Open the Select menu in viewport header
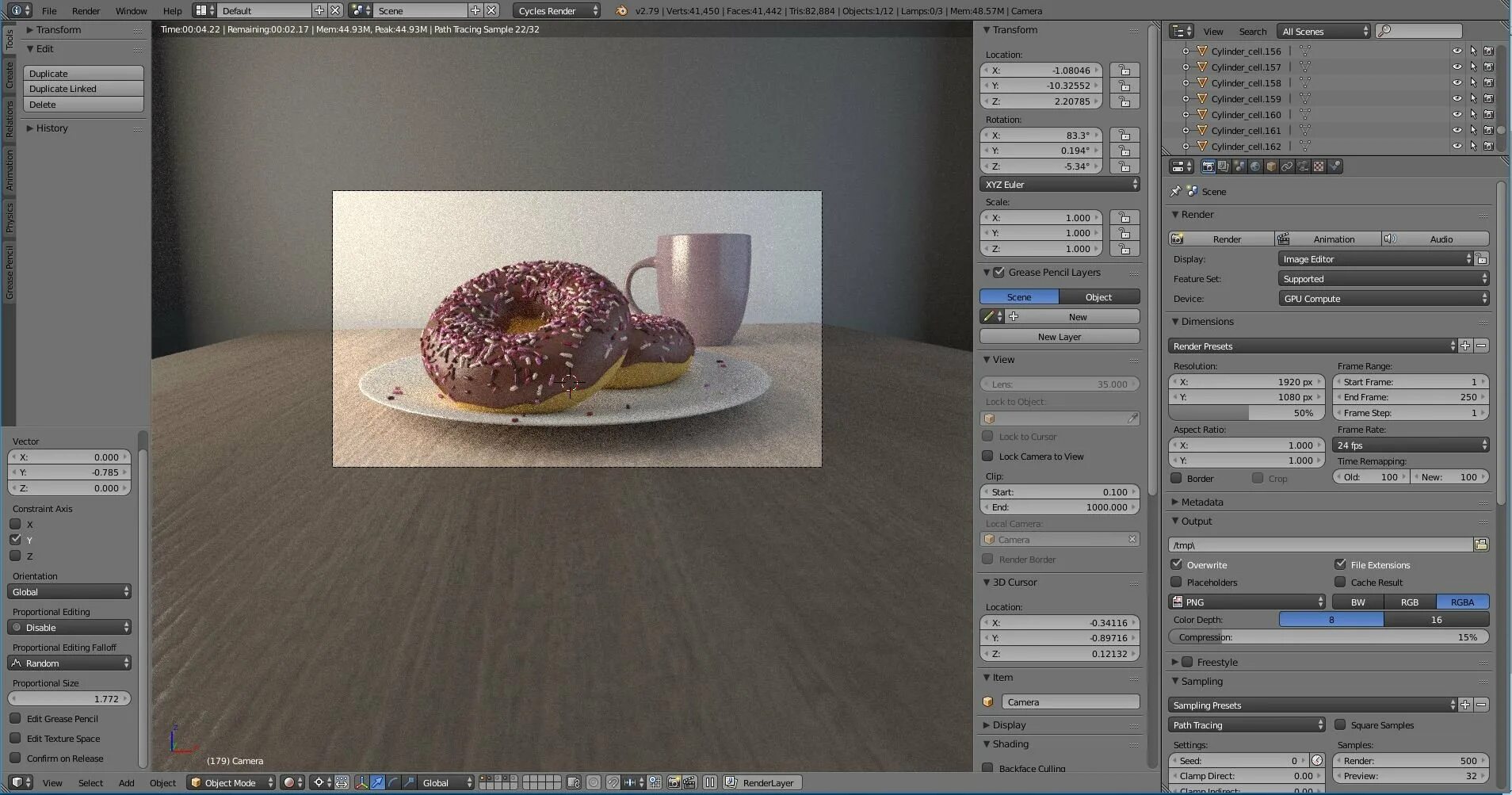Image resolution: width=1512 pixels, height=795 pixels. [90, 782]
